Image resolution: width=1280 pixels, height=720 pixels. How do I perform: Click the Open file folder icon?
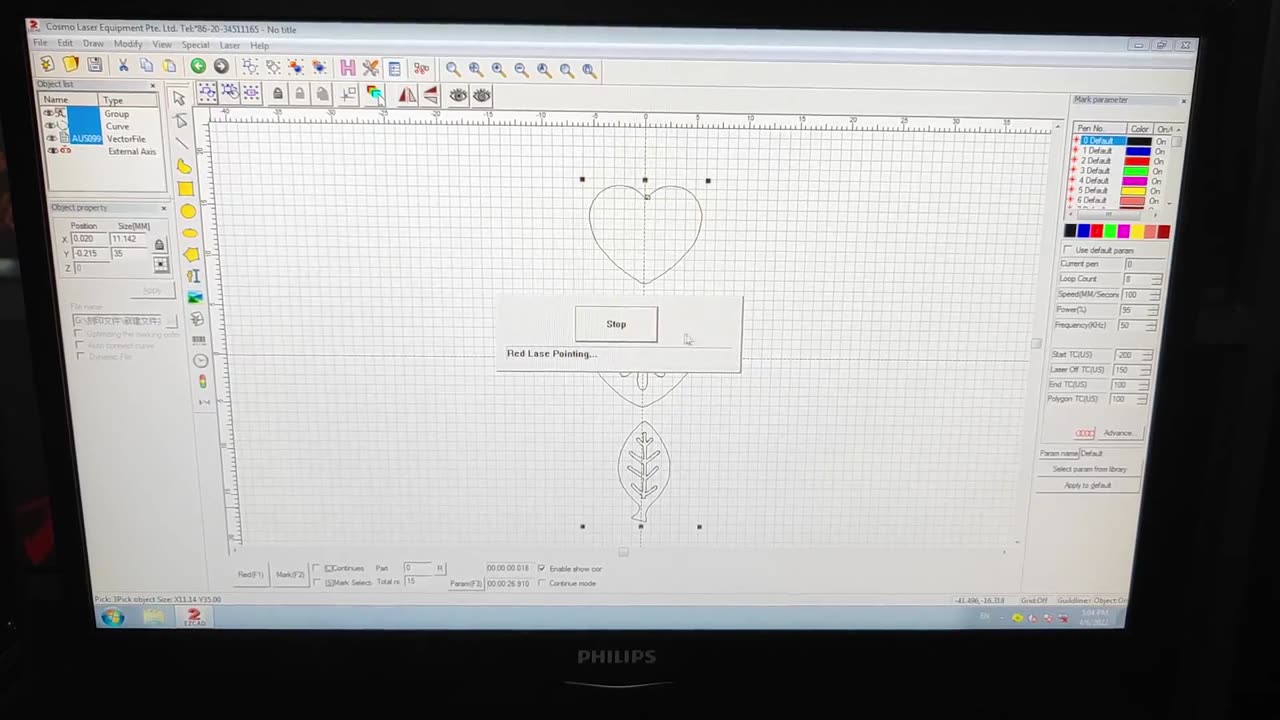pos(70,65)
